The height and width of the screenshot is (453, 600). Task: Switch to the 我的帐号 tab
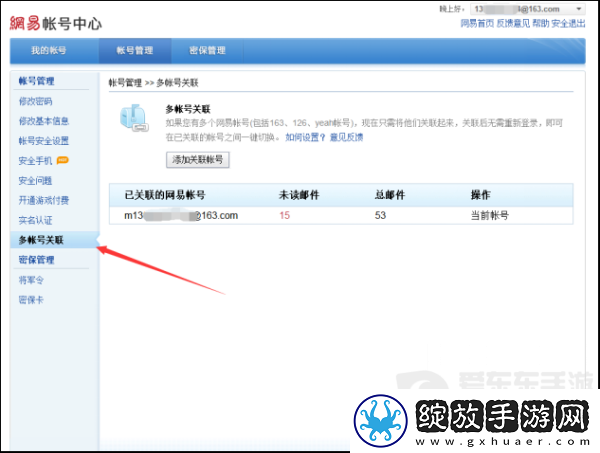(49, 51)
